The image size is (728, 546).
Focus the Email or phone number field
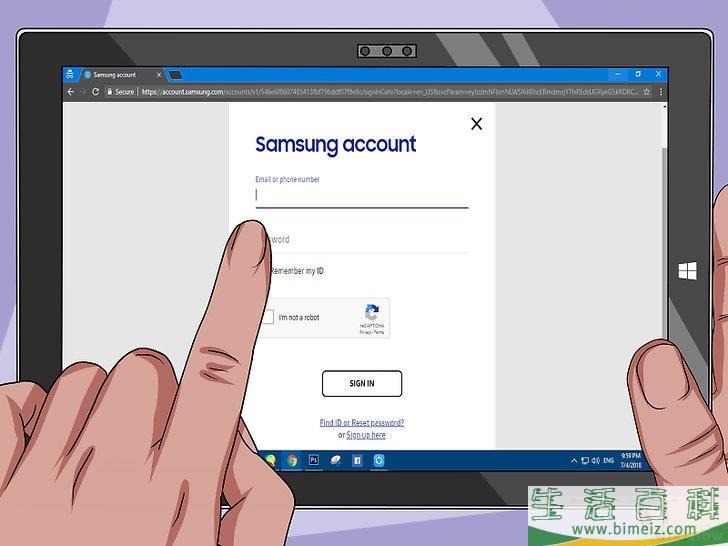pyautogui.click(x=362, y=195)
